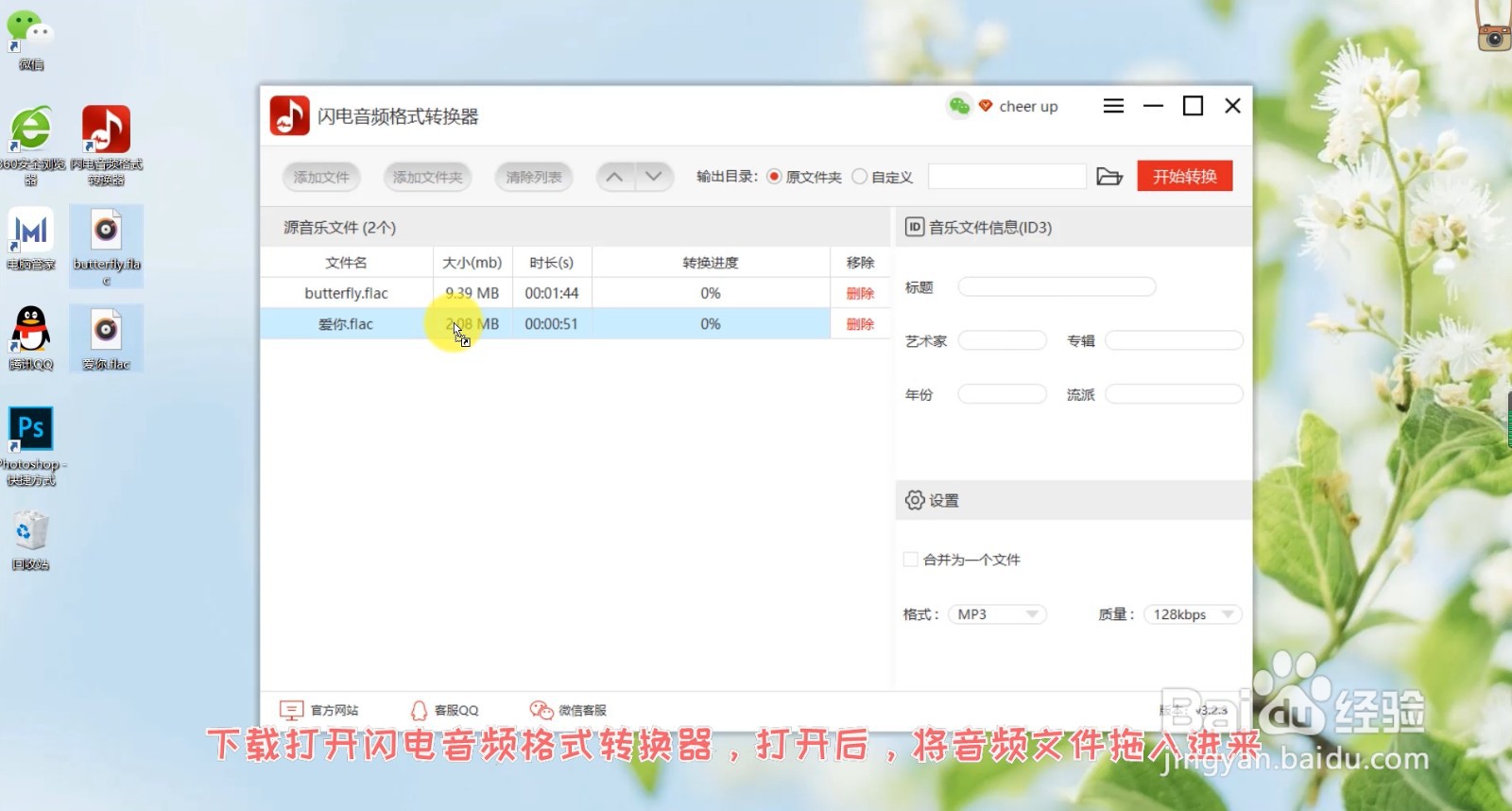1512x811 pixels.
Task: Open the Recycle Bin
Action: click(30, 541)
